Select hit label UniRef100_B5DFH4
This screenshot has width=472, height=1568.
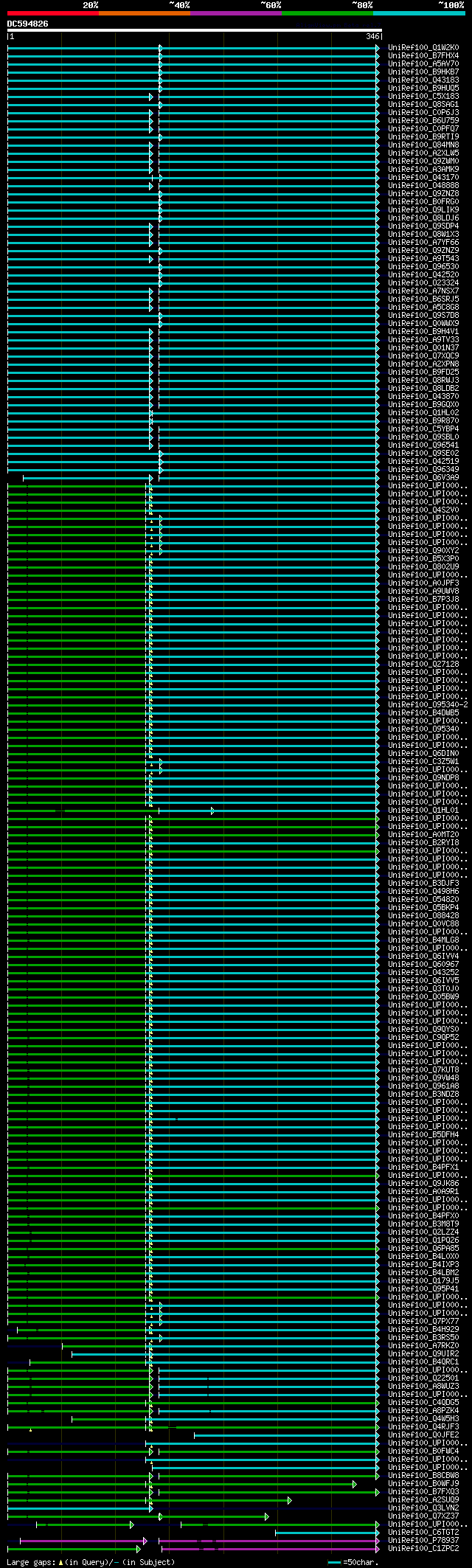pos(423,1134)
